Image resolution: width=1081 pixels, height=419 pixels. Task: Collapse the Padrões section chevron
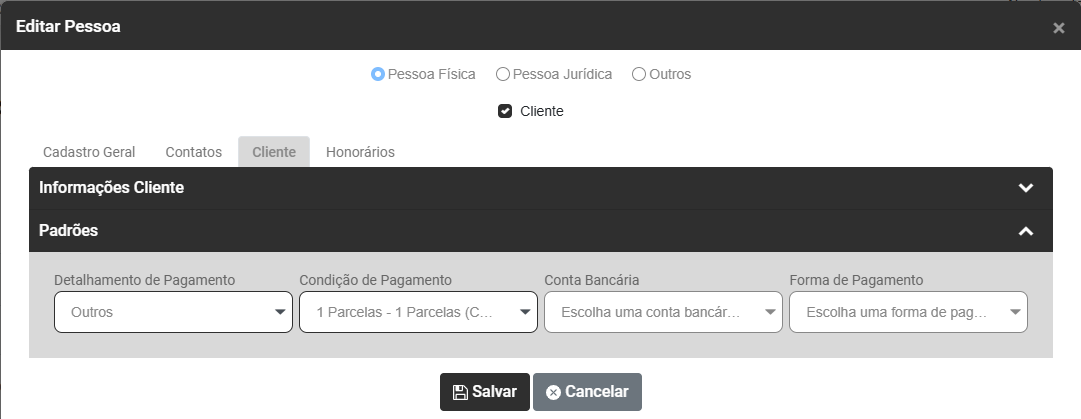pyautogui.click(x=1025, y=231)
